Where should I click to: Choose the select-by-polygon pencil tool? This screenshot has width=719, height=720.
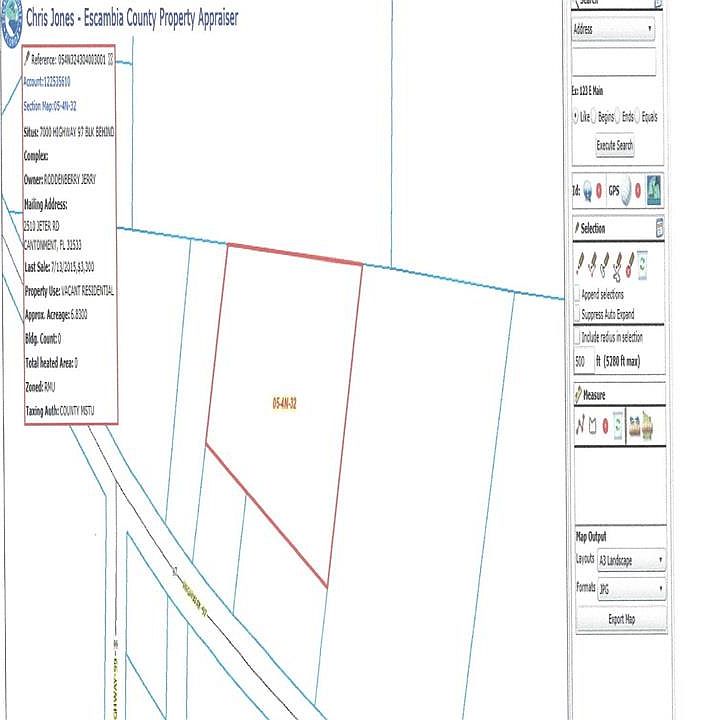pos(605,265)
